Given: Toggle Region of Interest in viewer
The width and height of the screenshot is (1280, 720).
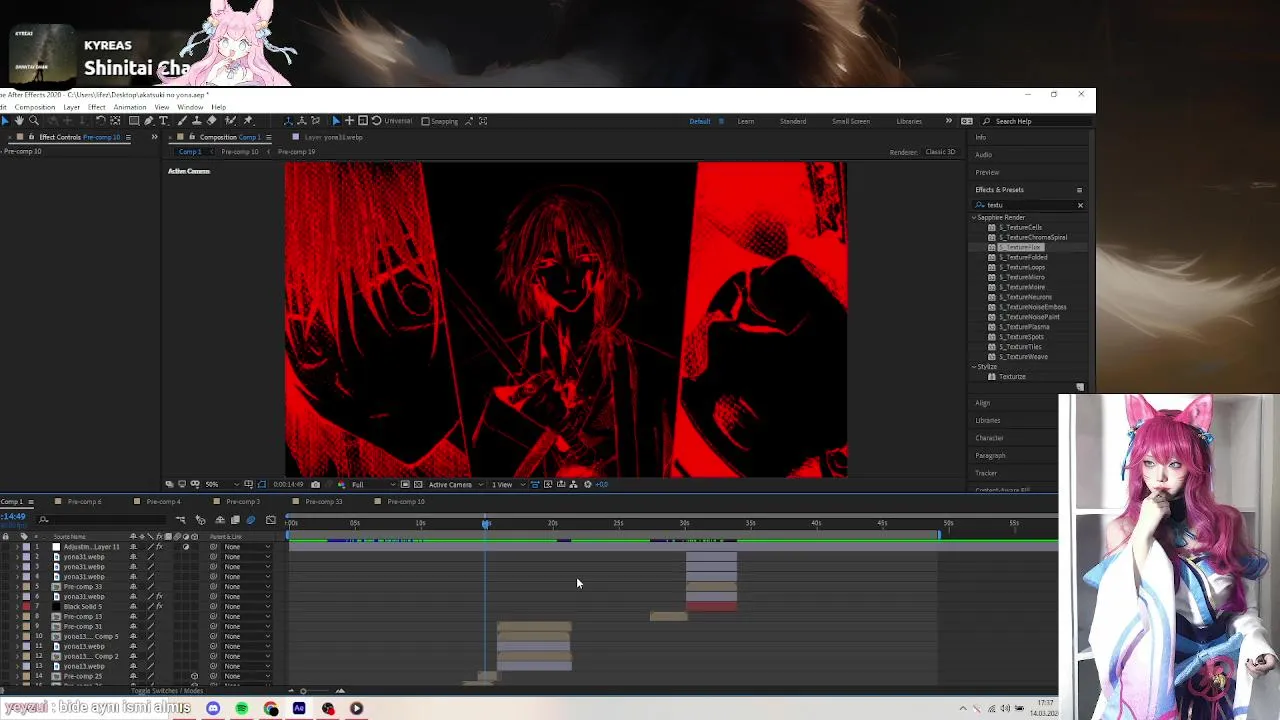Looking at the screenshot, I should [x=405, y=485].
